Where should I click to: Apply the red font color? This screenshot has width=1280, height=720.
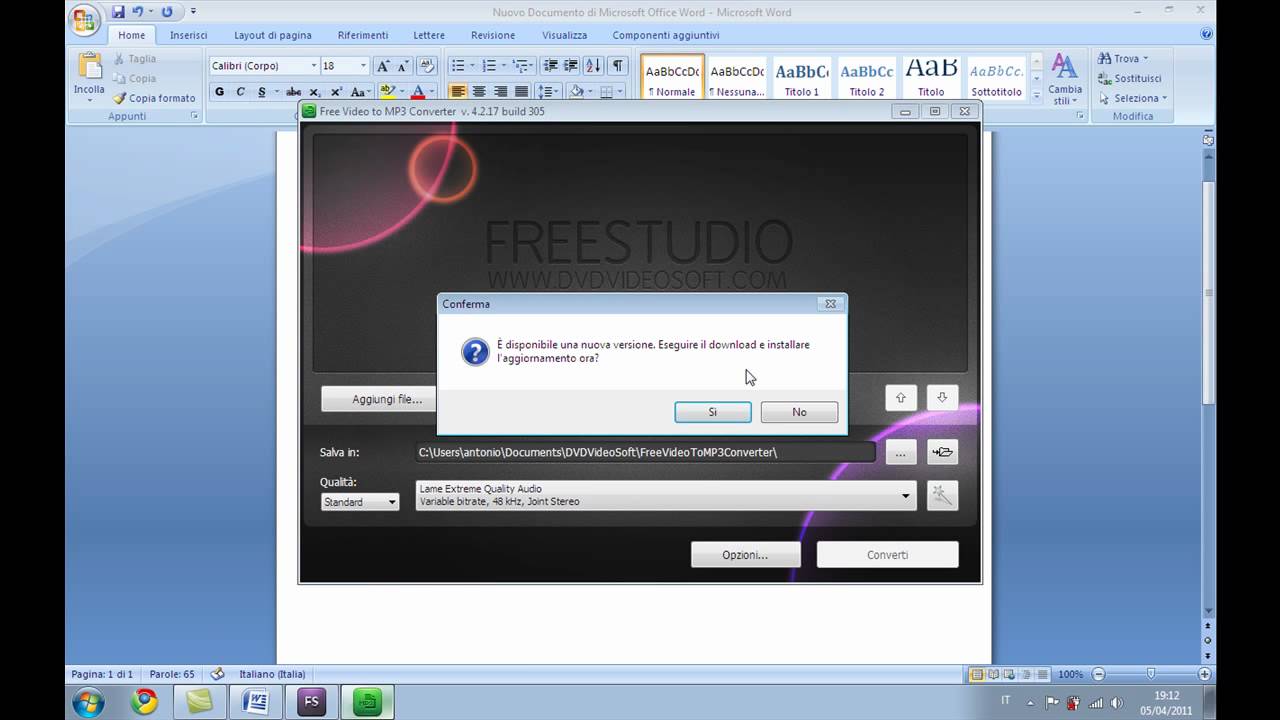(x=418, y=92)
